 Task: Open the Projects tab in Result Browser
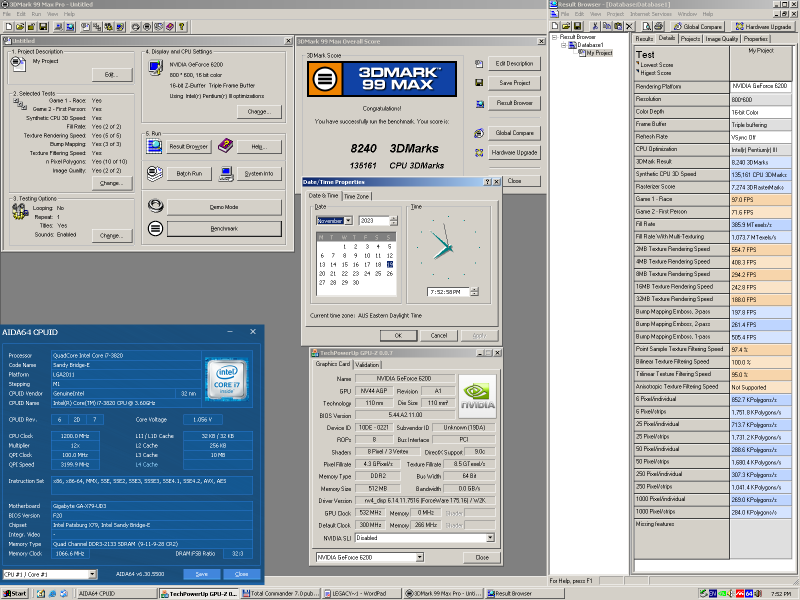coord(690,39)
